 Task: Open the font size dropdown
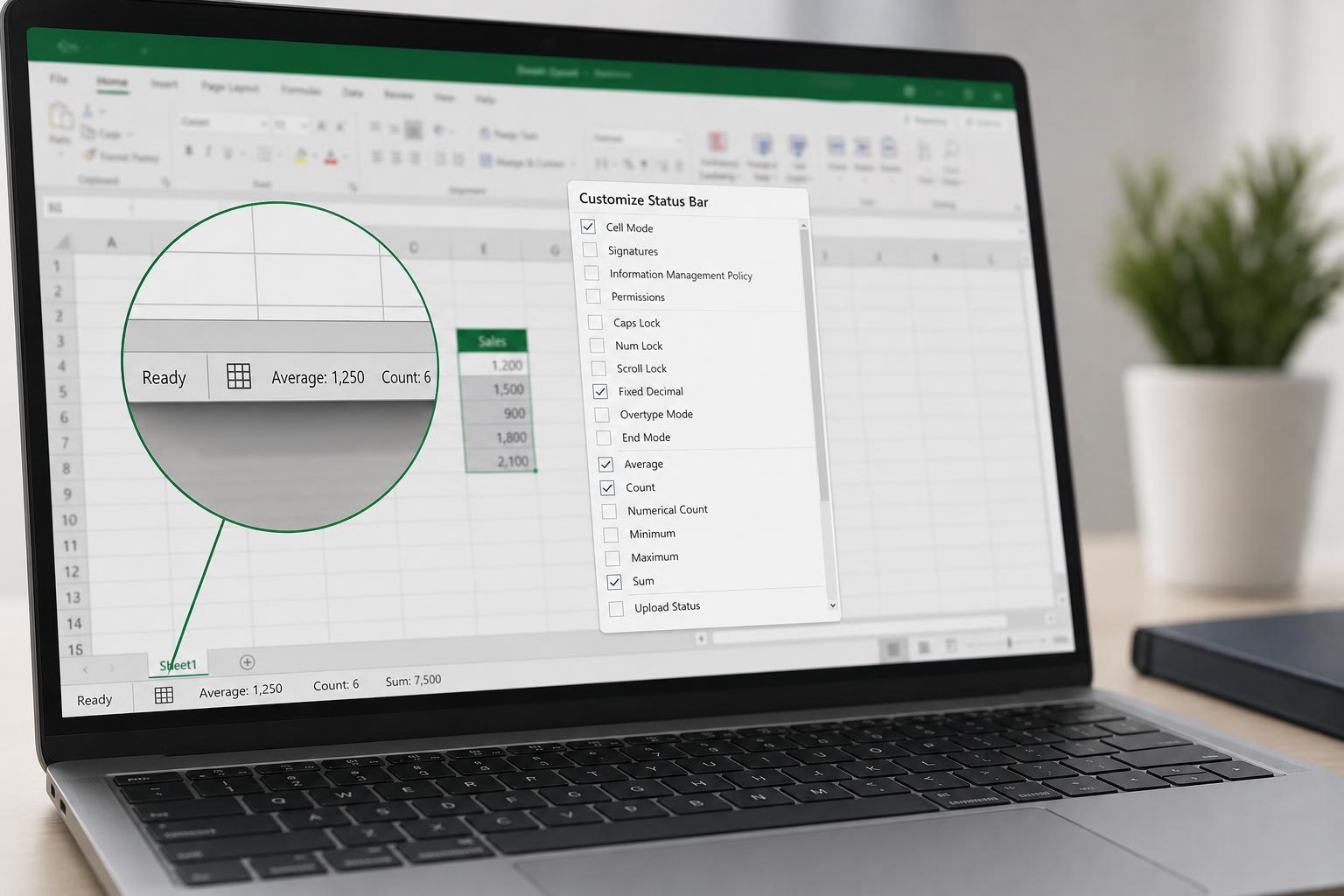click(303, 125)
